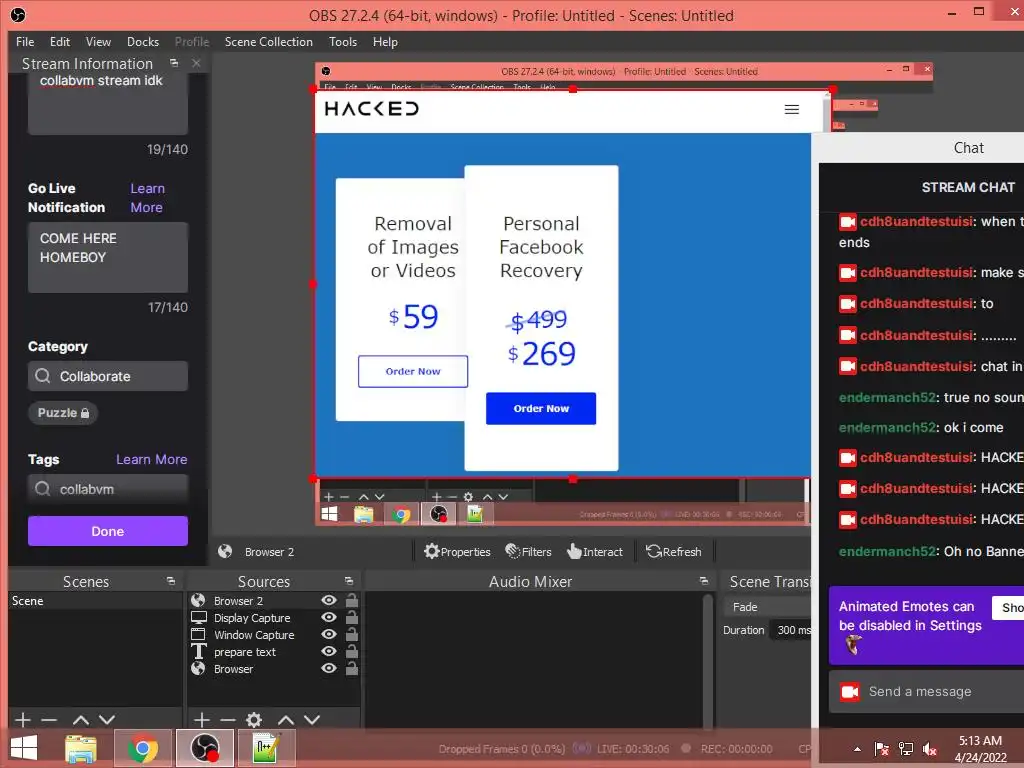Add a new source with plus icon

[x=202, y=720]
